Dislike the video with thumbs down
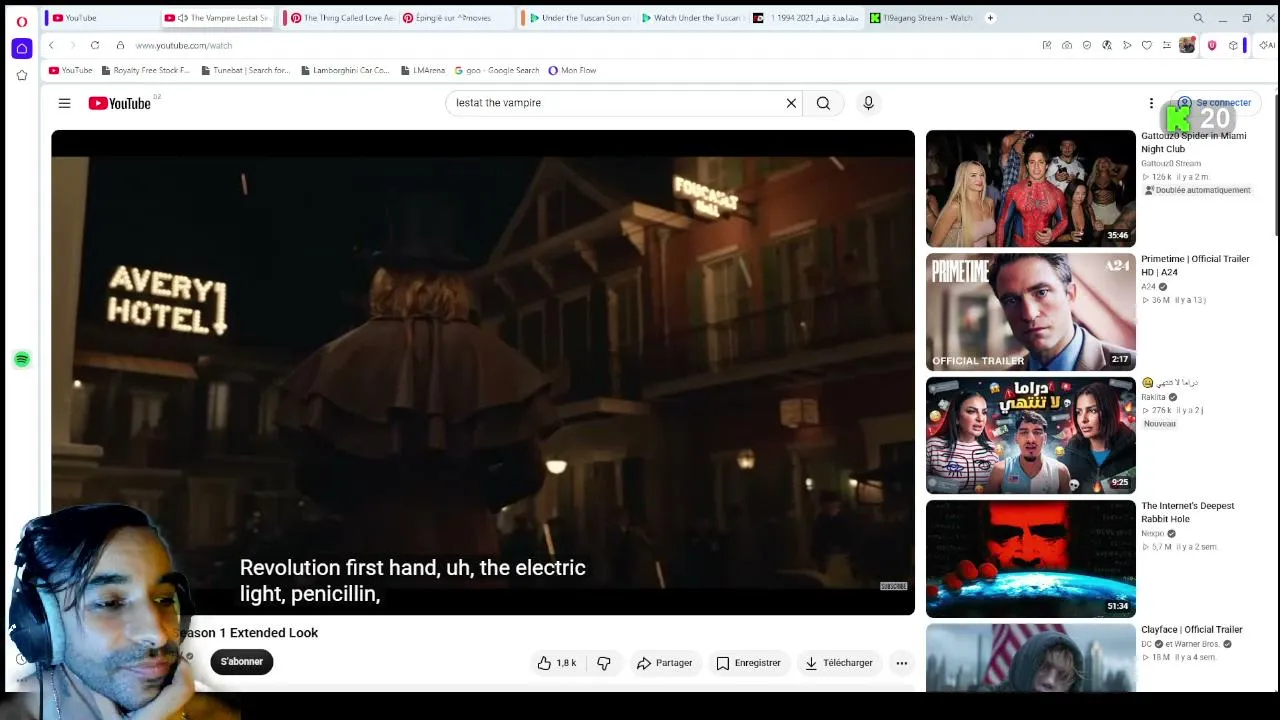This screenshot has width=1280, height=720. tap(604, 663)
